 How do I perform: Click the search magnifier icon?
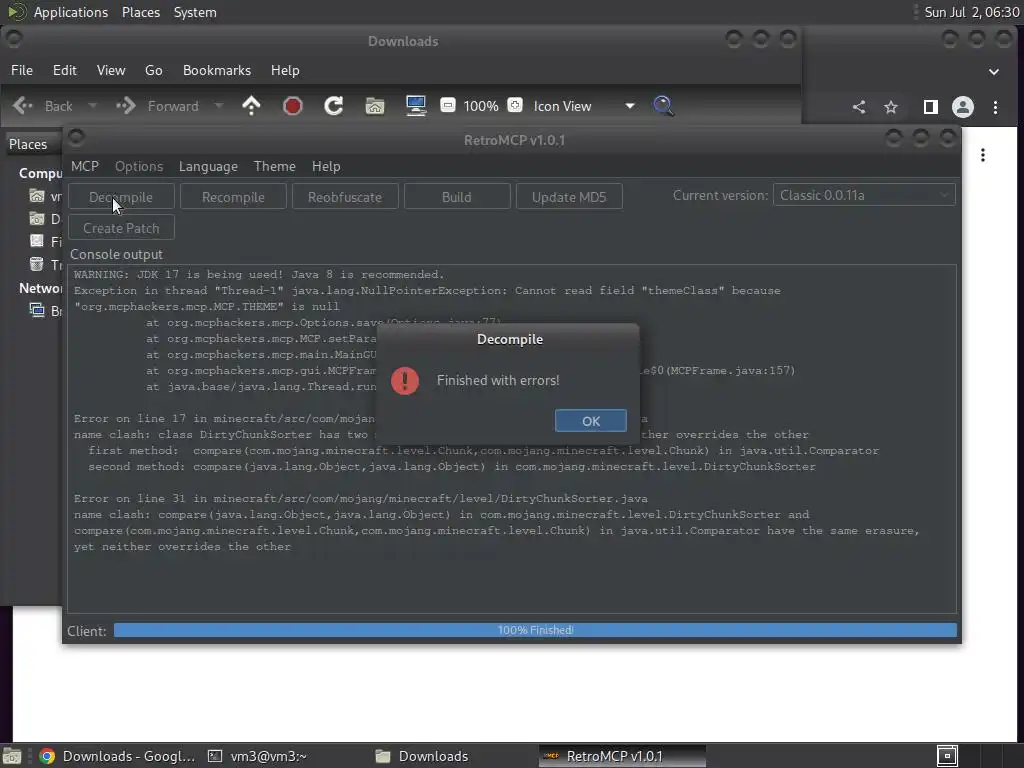click(x=663, y=106)
